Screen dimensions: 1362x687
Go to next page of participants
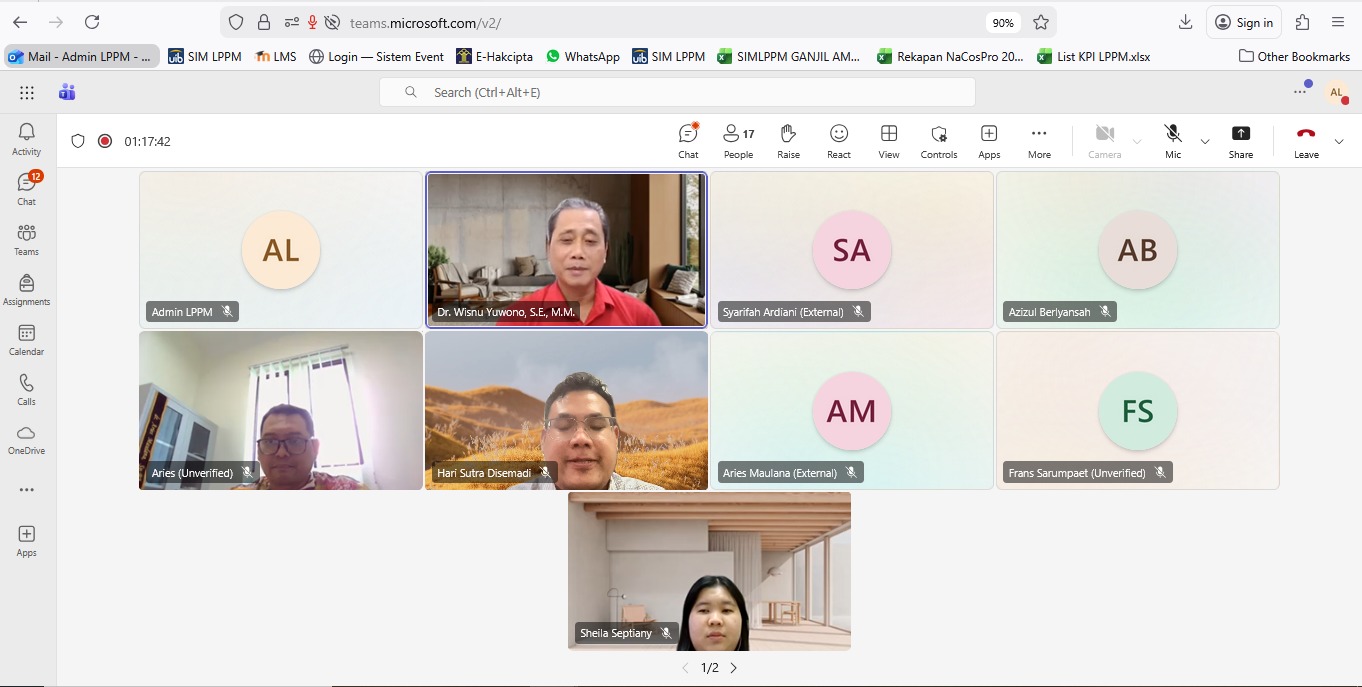click(x=733, y=668)
